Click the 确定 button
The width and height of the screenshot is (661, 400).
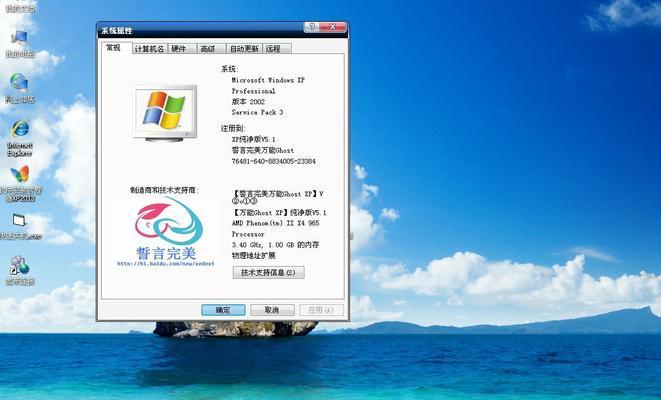(223, 310)
